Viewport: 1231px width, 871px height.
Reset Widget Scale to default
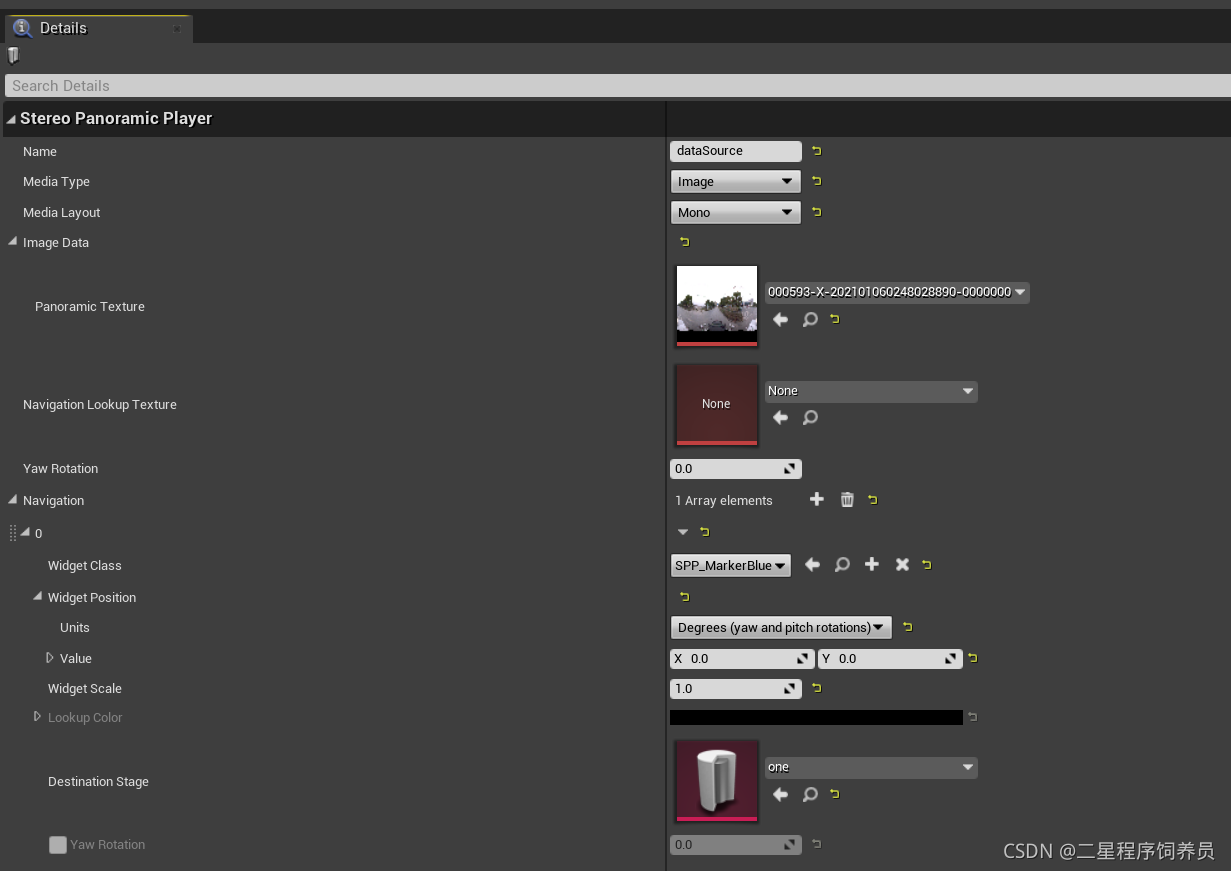click(816, 688)
